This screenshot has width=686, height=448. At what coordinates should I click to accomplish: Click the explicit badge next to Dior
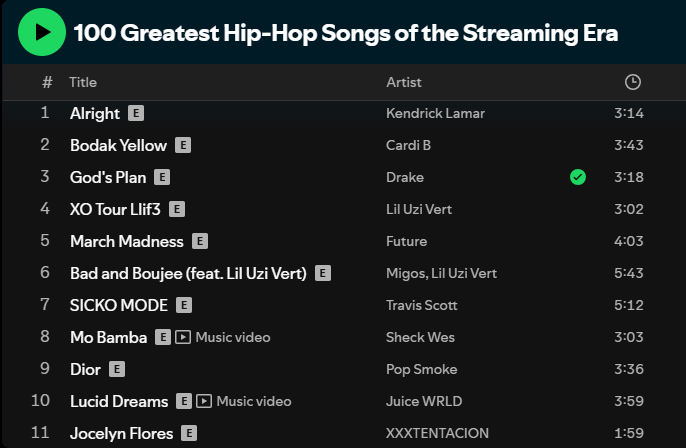(x=117, y=369)
